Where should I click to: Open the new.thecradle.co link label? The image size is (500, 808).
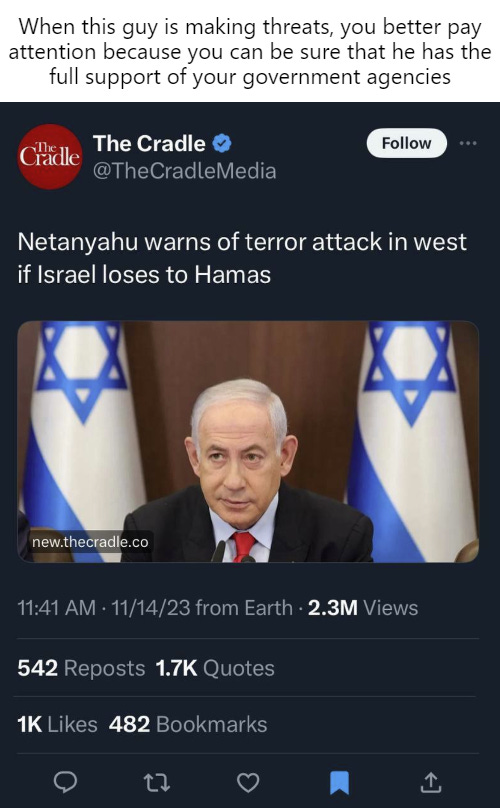tap(90, 542)
